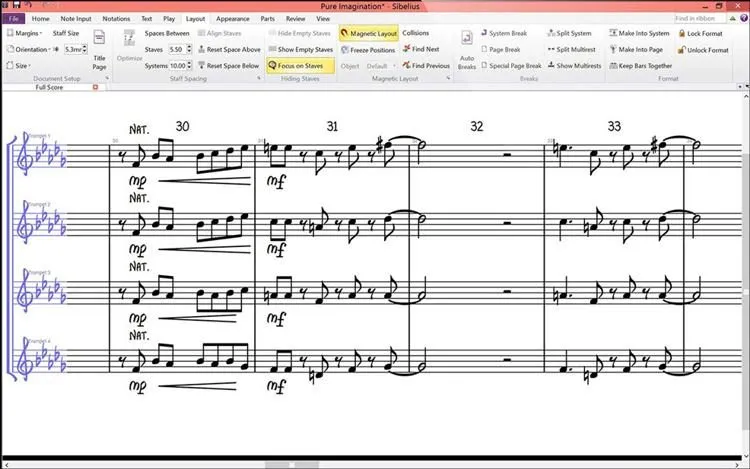Image resolution: width=750 pixels, height=469 pixels.
Task: Open the page Size dropdown
Action: pos(19,65)
